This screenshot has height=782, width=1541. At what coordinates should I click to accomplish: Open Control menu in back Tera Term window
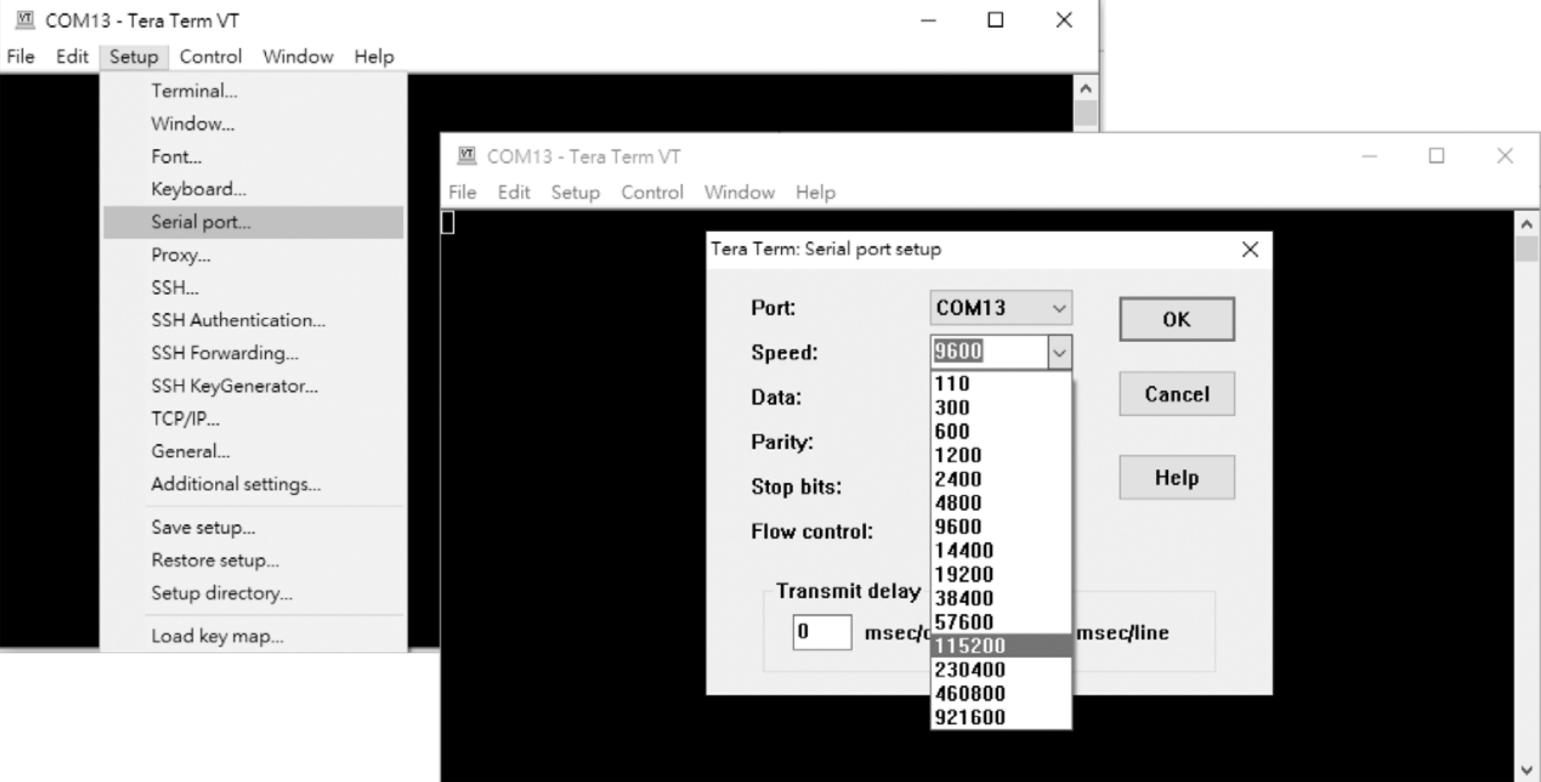point(211,57)
